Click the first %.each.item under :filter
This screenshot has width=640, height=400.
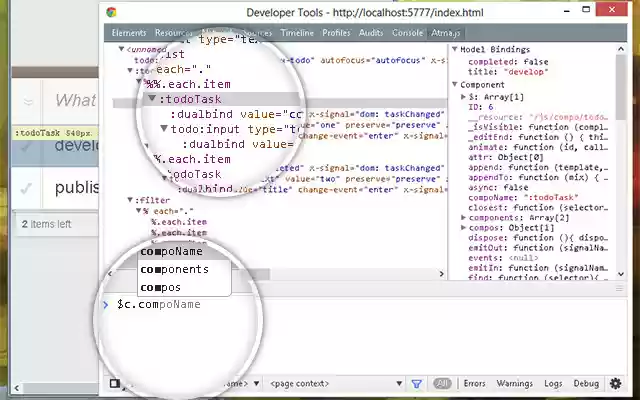(179, 222)
